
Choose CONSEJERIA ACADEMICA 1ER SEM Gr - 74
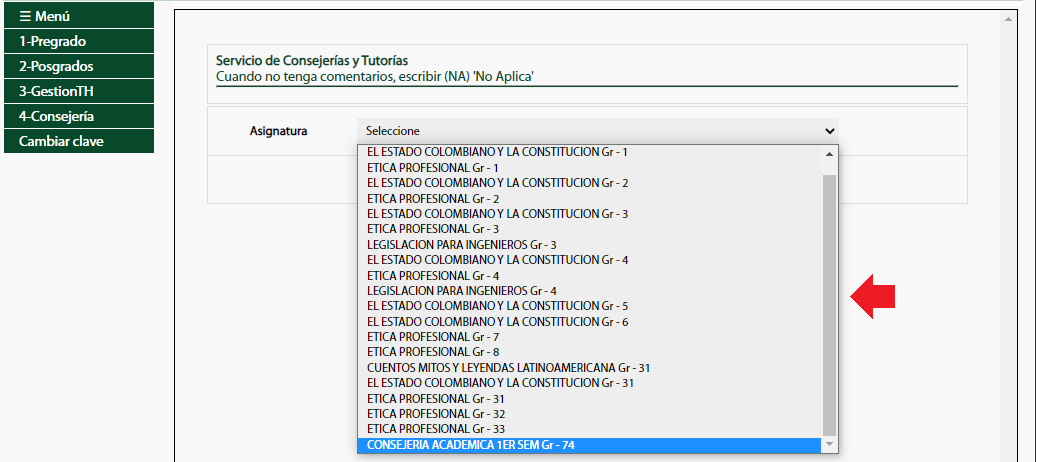pyautogui.click(x=589, y=445)
